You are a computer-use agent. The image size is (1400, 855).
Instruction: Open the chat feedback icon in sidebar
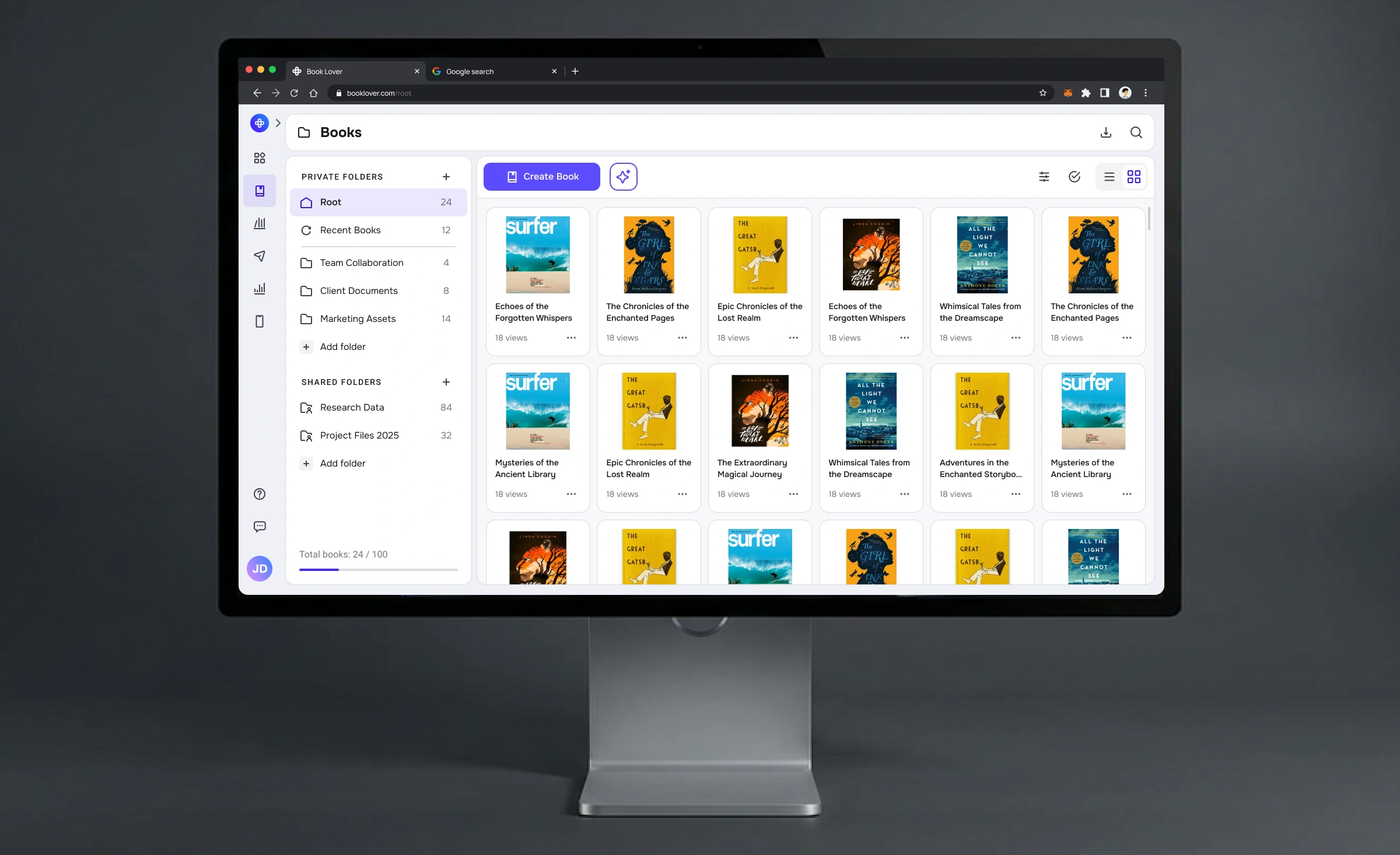click(x=260, y=527)
